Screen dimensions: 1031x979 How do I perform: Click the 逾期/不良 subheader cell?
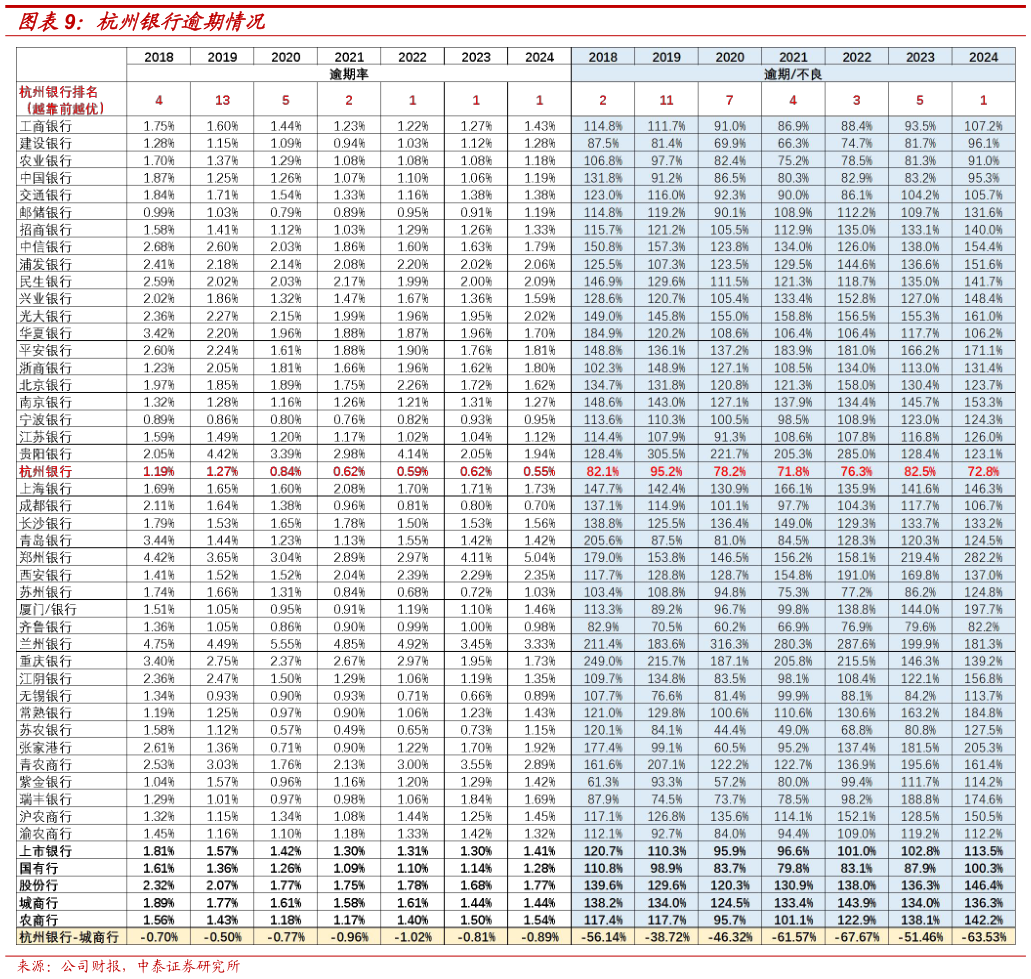793,74
